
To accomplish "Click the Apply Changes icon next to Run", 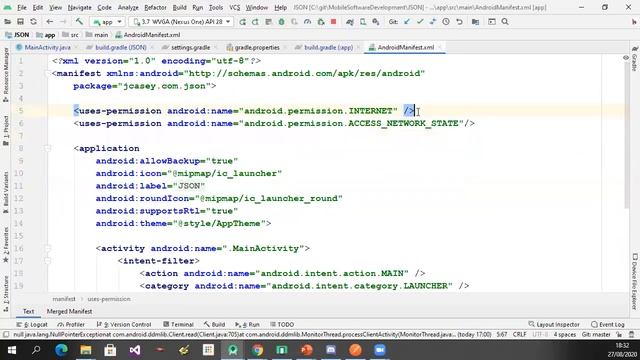I will [x=256, y=22].
